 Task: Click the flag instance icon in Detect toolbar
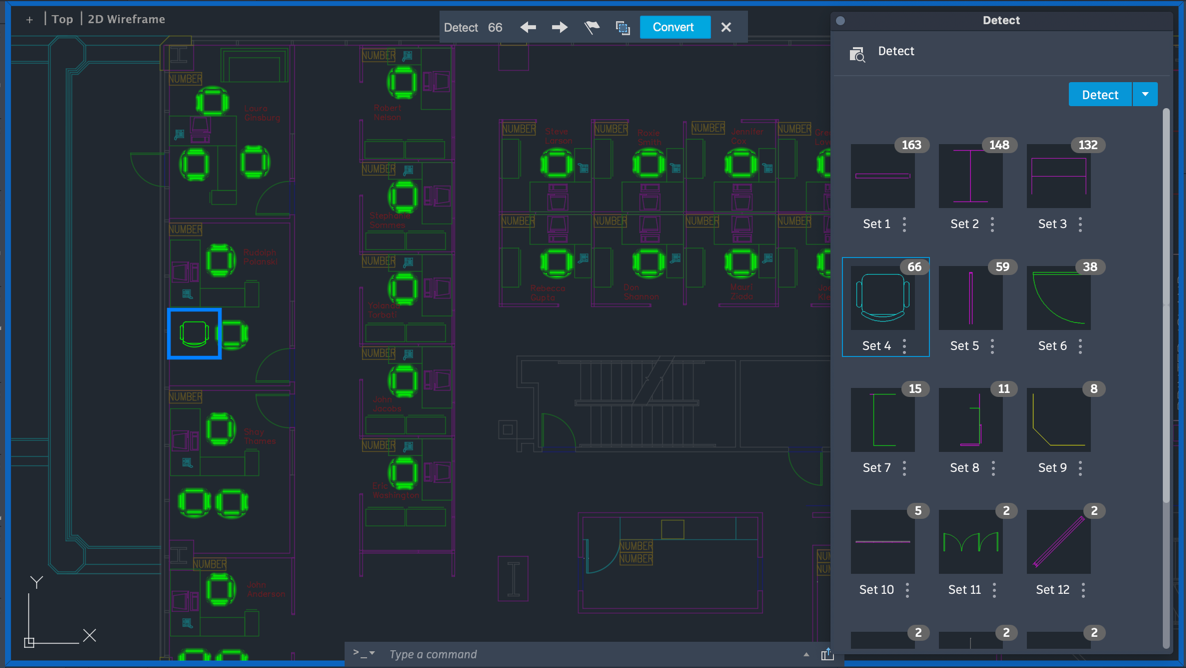tap(591, 27)
